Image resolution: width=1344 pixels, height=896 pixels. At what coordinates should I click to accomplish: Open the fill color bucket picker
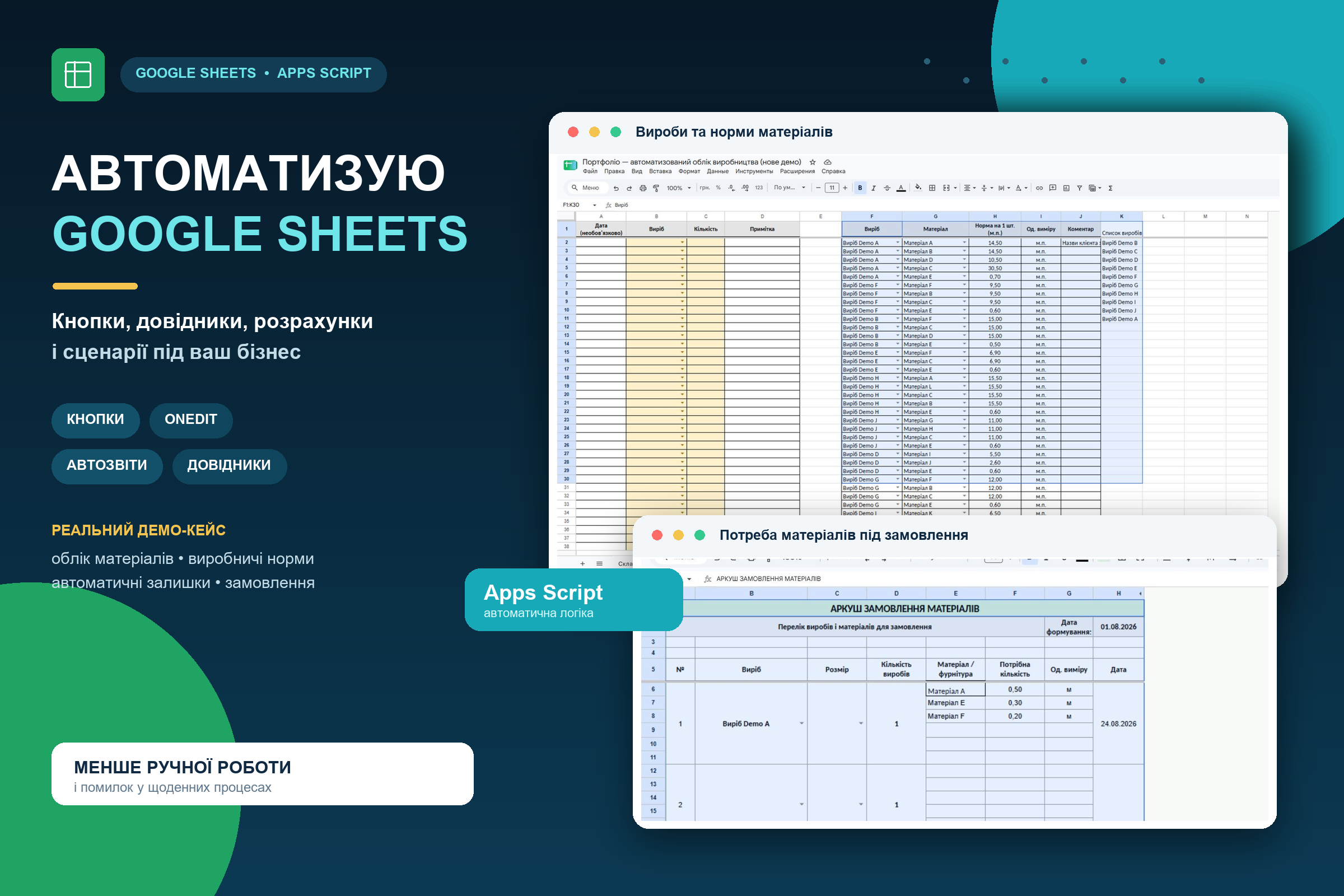918,187
